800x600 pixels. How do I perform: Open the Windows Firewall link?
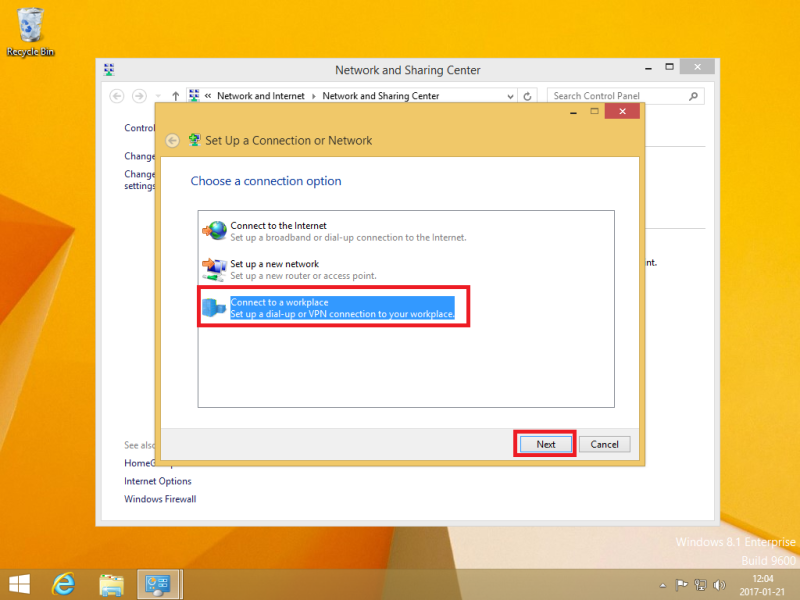tap(160, 499)
